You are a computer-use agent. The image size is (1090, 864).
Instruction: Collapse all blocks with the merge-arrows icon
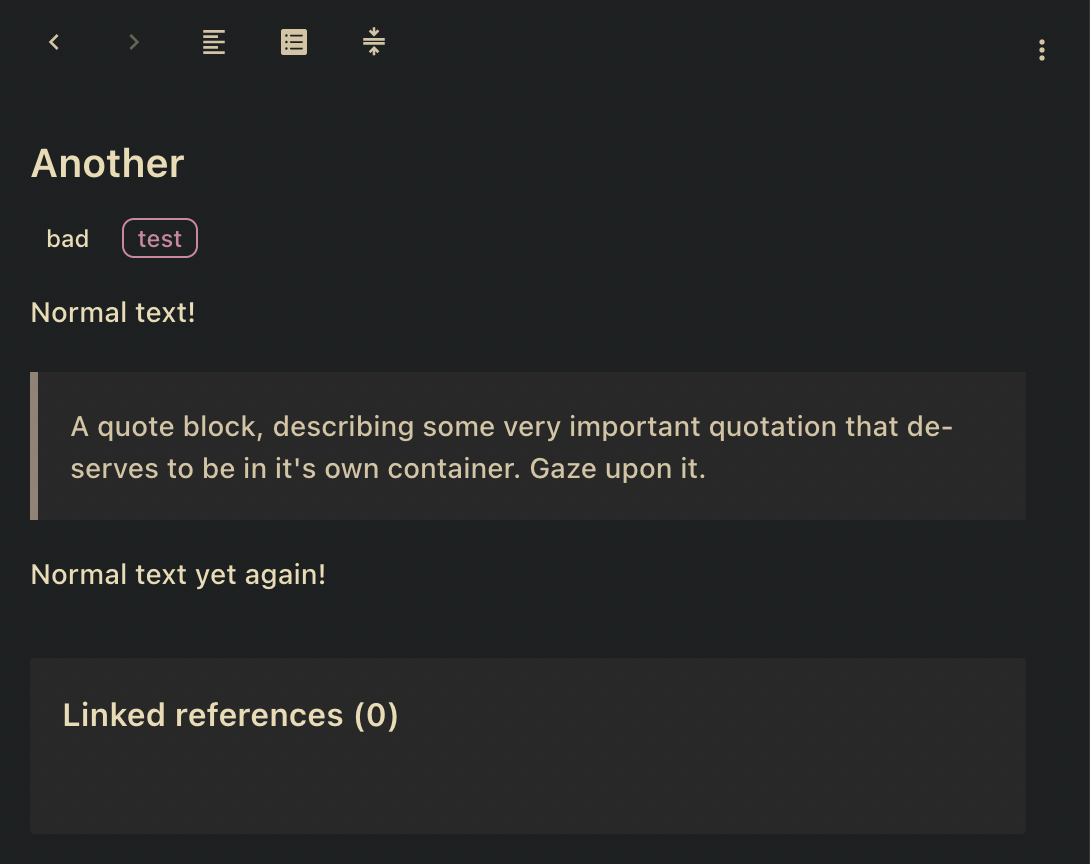[x=373, y=42]
